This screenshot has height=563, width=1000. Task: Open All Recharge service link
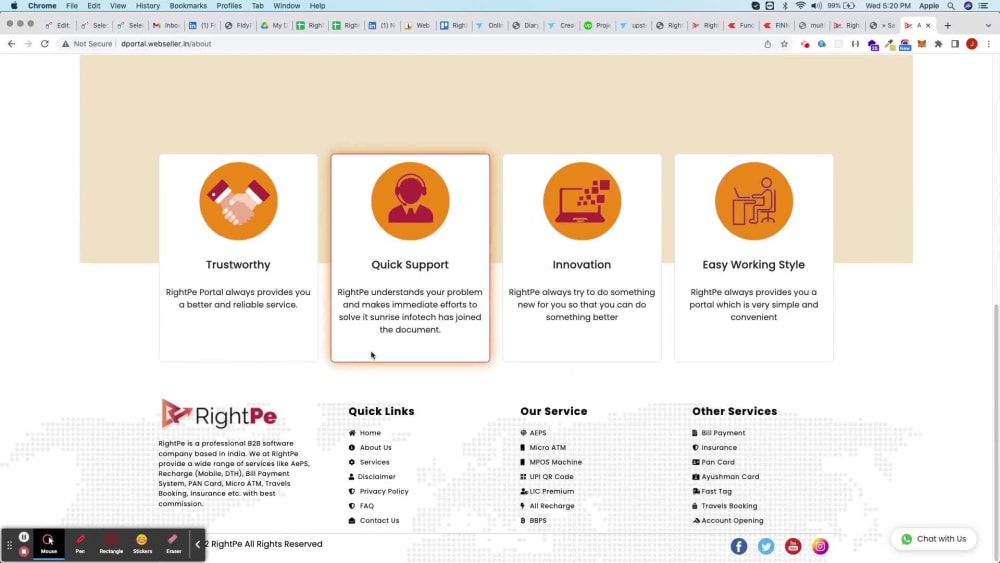[x=552, y=506]
